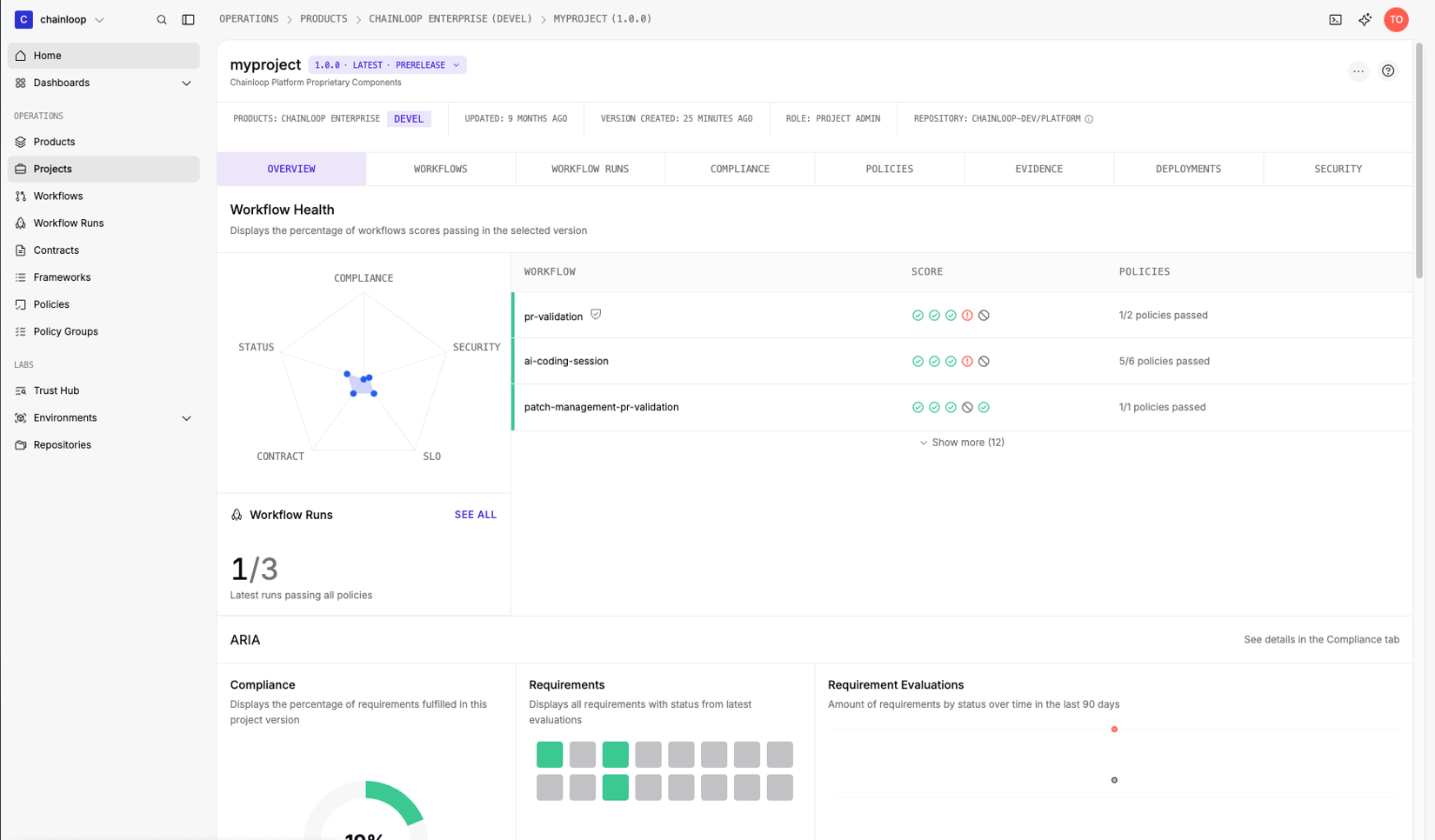Click the first green requirement square

click(x=550, y=755)
